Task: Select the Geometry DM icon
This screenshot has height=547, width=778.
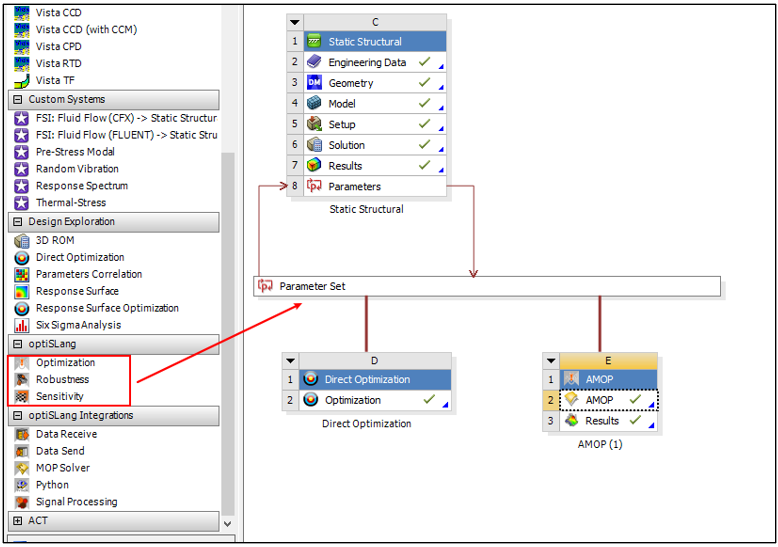Action: [x=314, y=82]
